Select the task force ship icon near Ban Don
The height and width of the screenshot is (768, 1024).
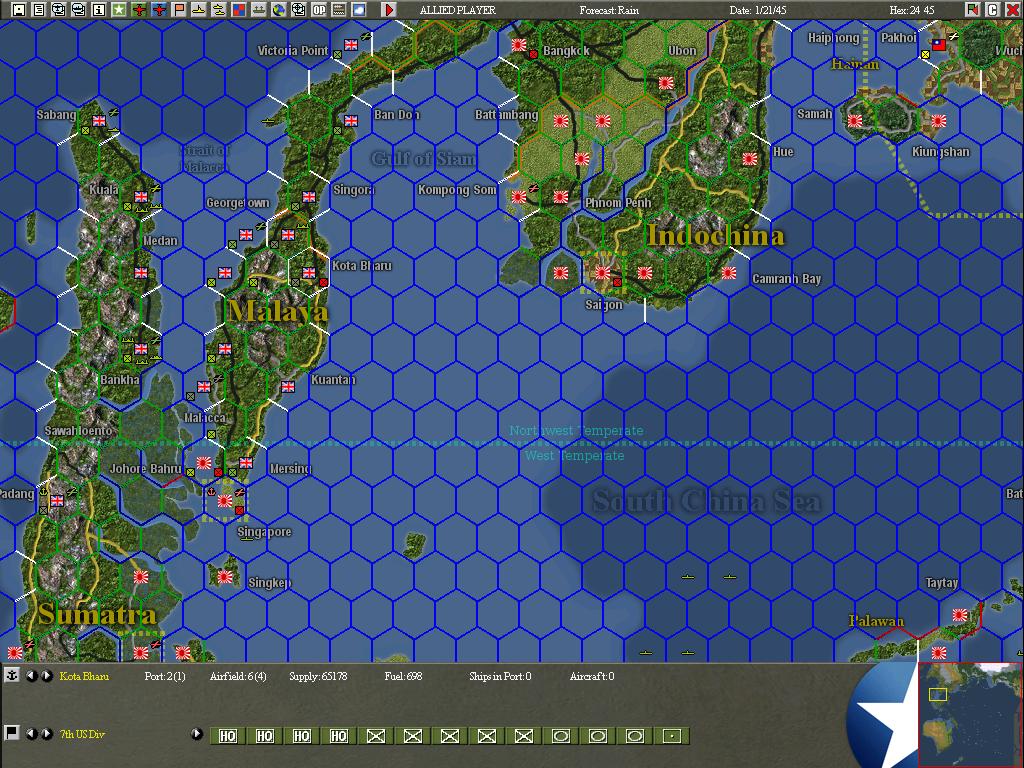(x=269, y=121)
